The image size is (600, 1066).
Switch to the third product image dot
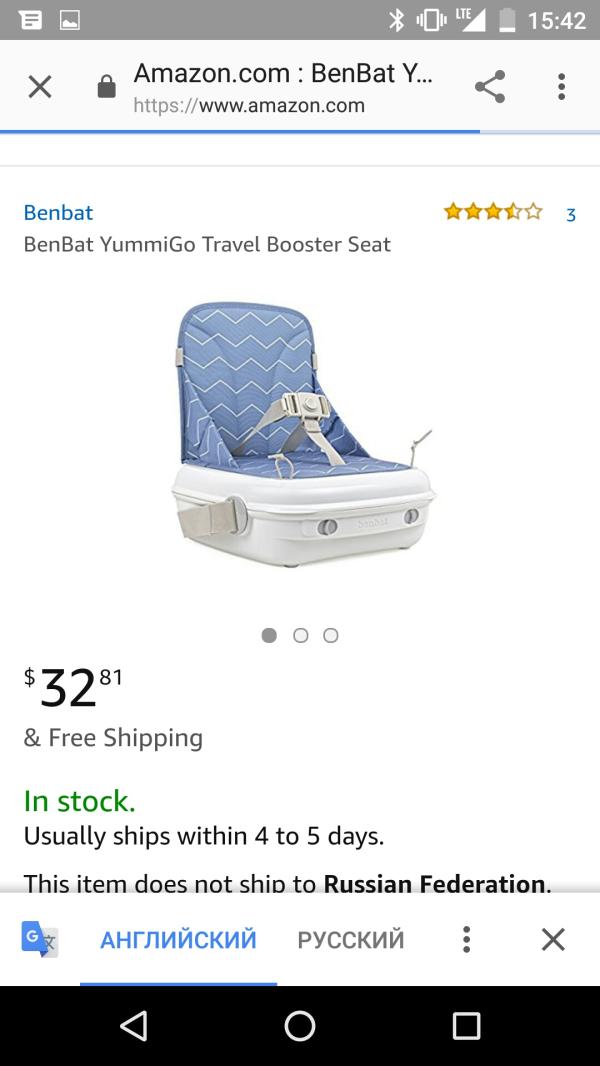tap(331, 635)
